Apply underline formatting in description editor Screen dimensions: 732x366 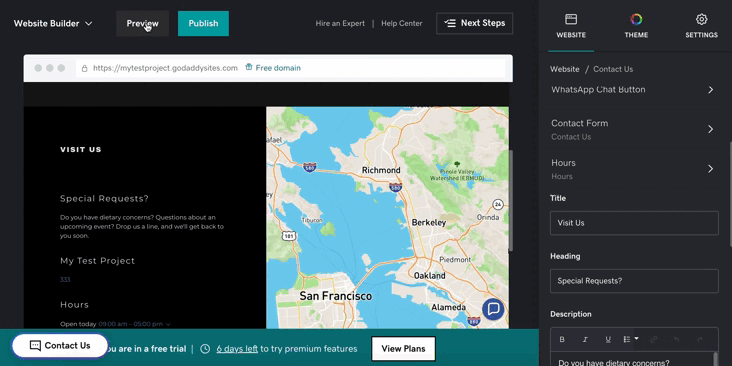click(608, 339)
